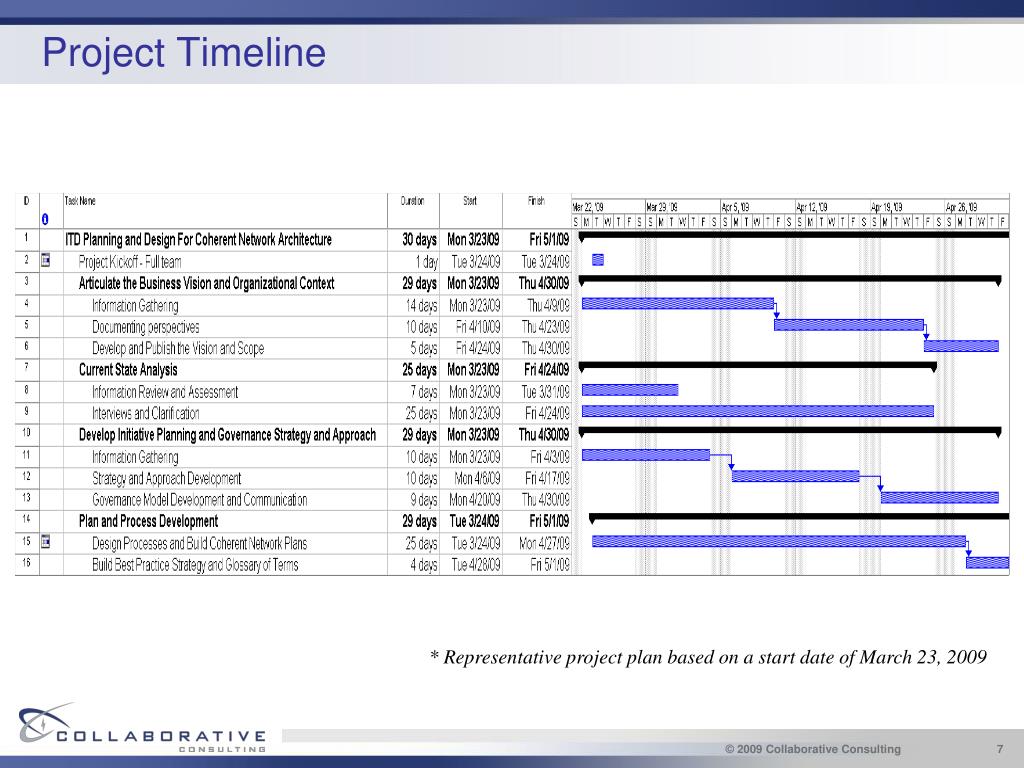
Task: Select 'Build Best Practice Strategy and Glossary of Terms'
Action: coord(195,565)
